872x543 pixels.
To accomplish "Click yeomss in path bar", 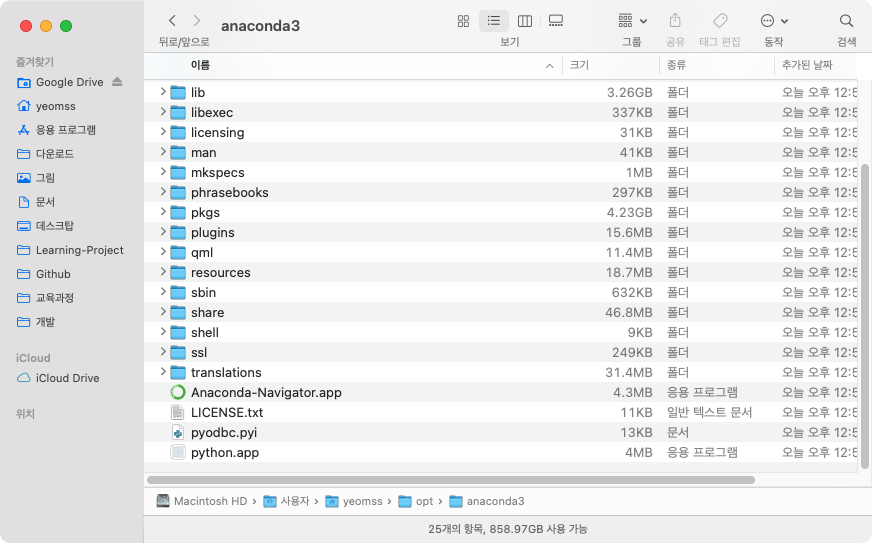I will [x=354, y=501].
